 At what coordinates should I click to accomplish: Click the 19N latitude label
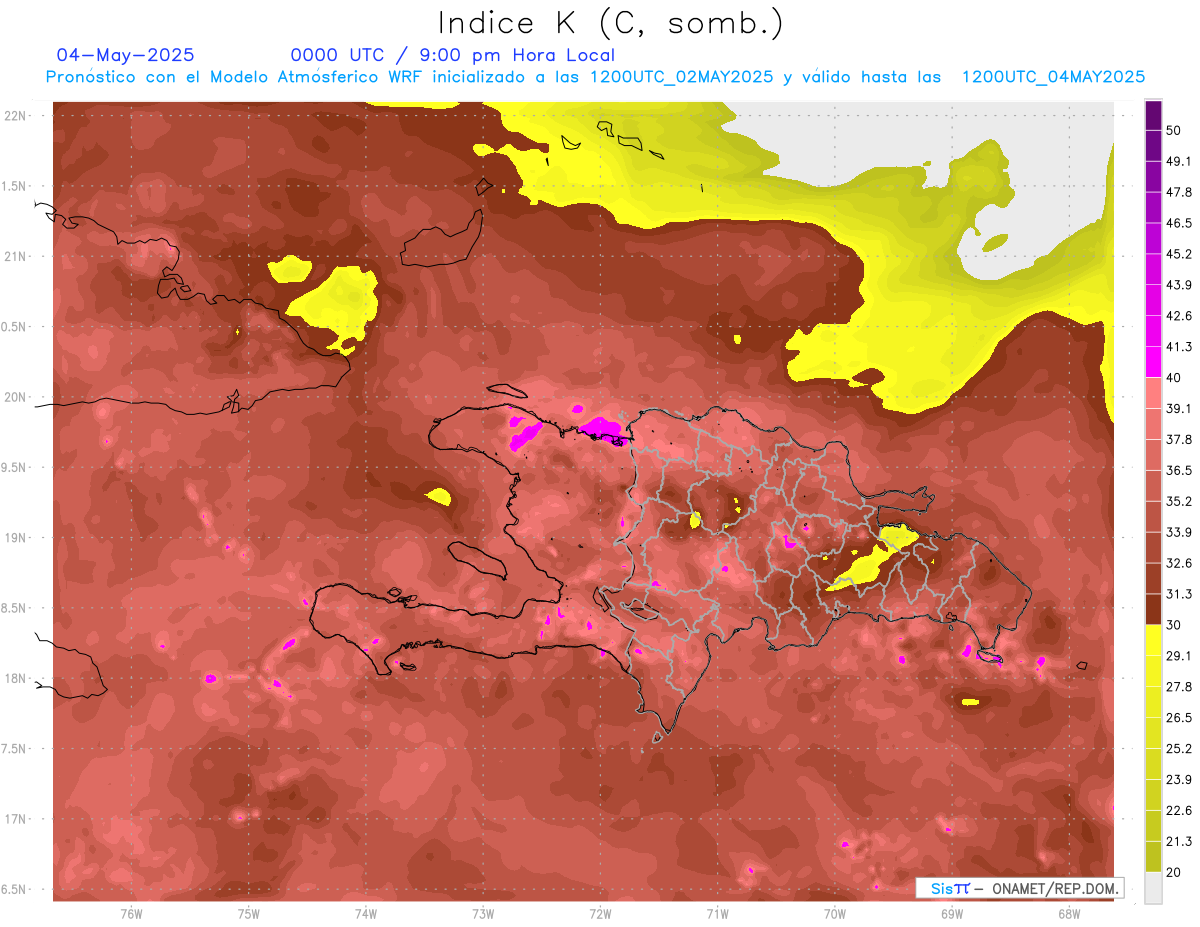[15, 538]
